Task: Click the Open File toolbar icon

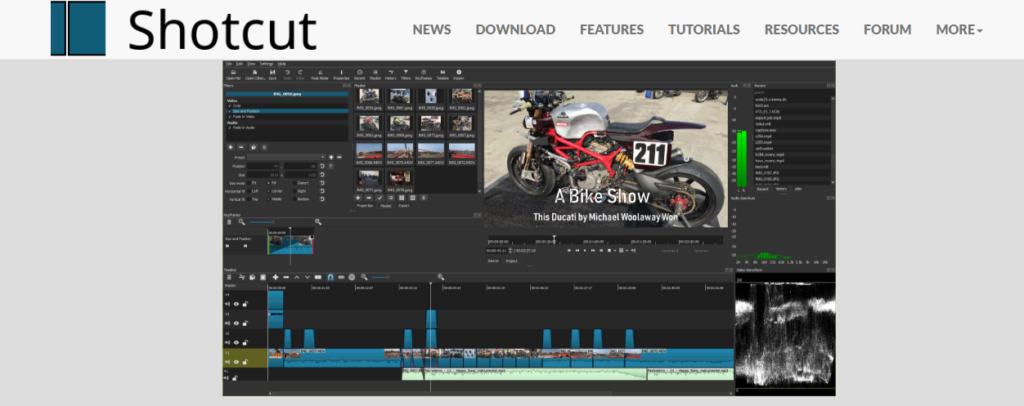Action: pyautogui.click(x=233, y=74)
